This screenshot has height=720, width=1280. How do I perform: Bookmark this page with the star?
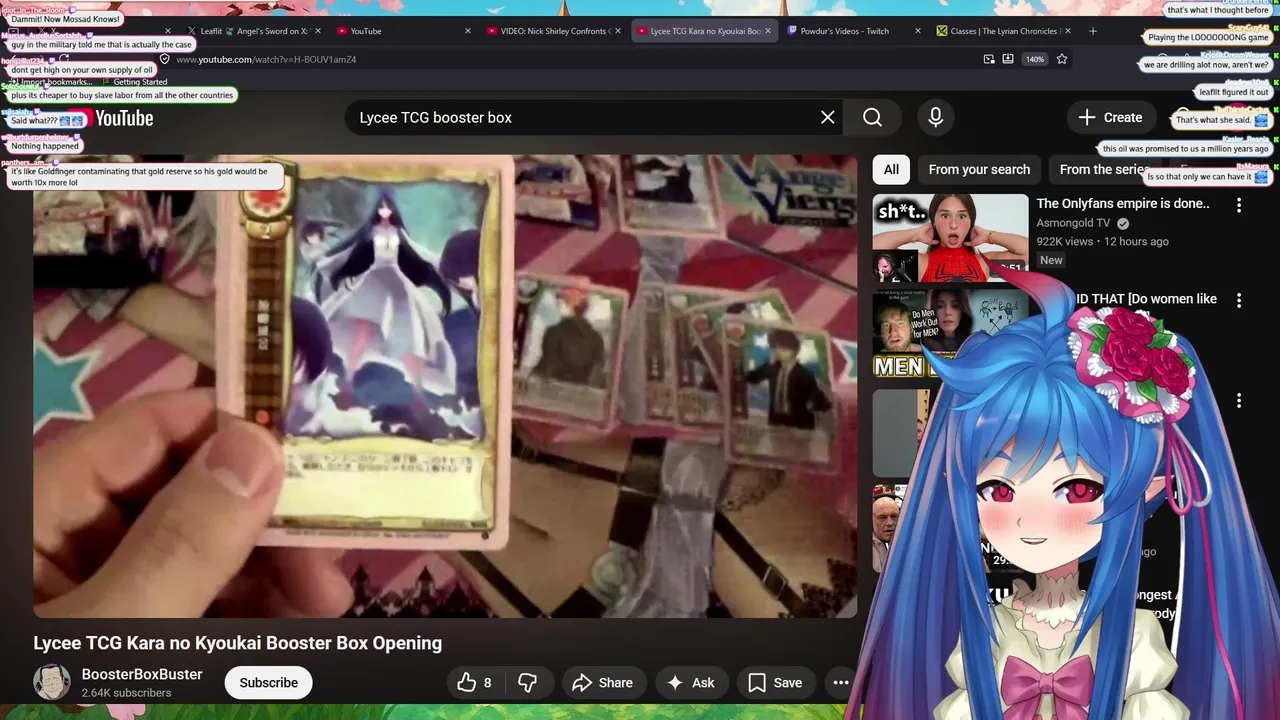coord(1062,59)
